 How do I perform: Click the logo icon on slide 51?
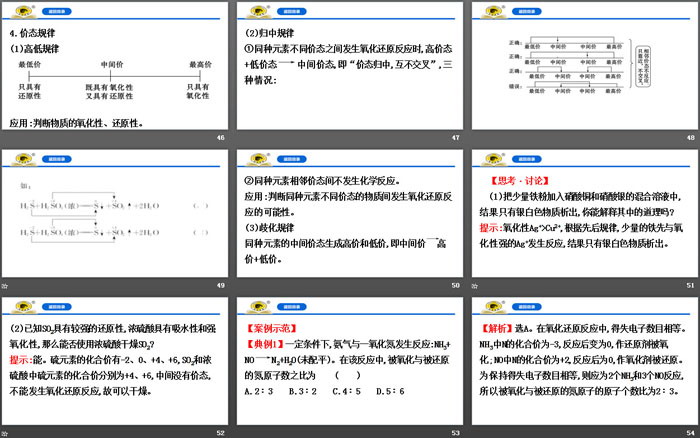tap(492, 156)
